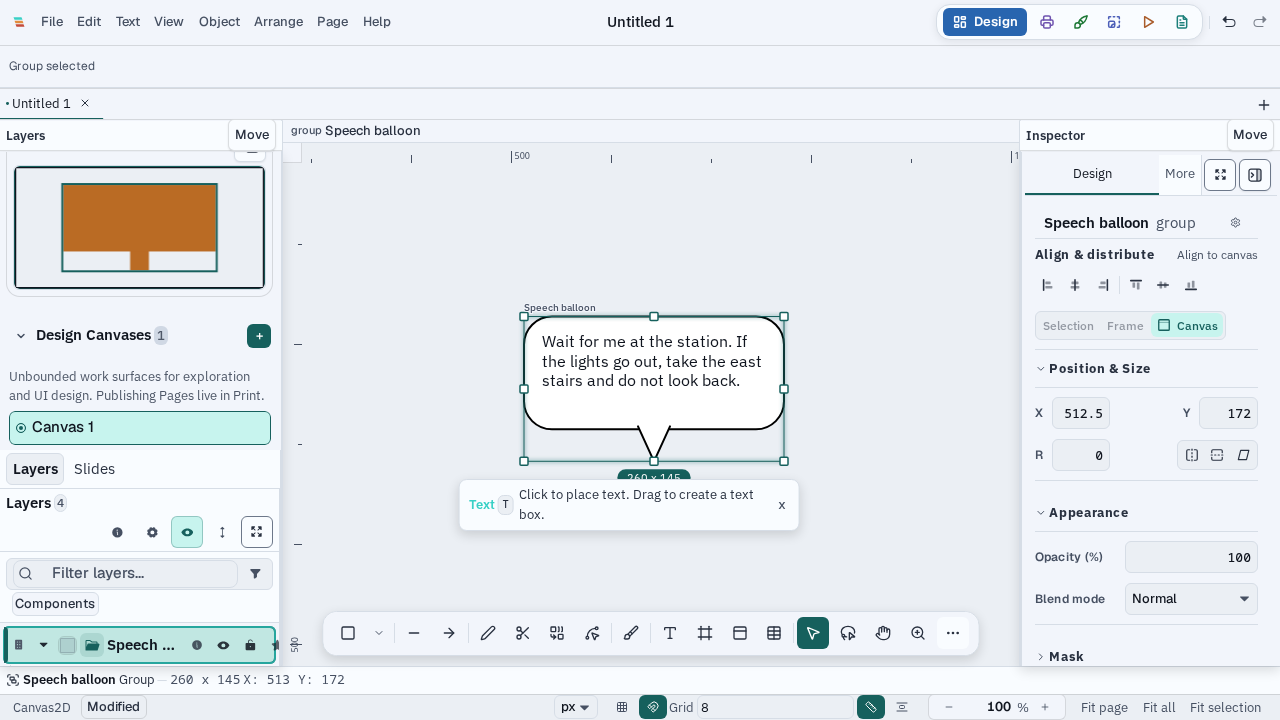Switch to the More tab in Inspector
This screenshot has height=720, width=1280.
[1180, 174]
